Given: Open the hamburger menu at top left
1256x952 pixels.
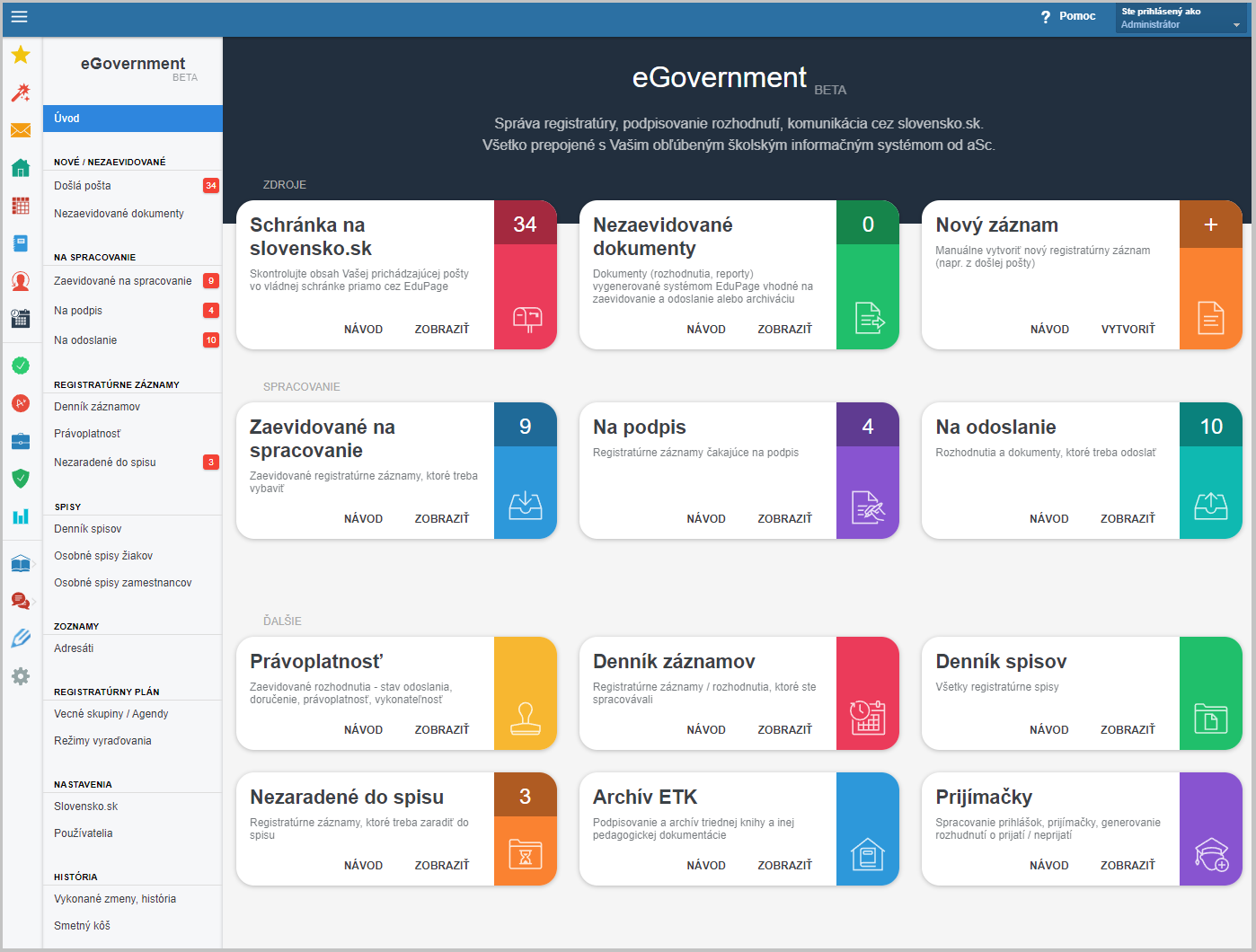Looking at the screenshot, I should pyautogui.click(x=19, y=16).
